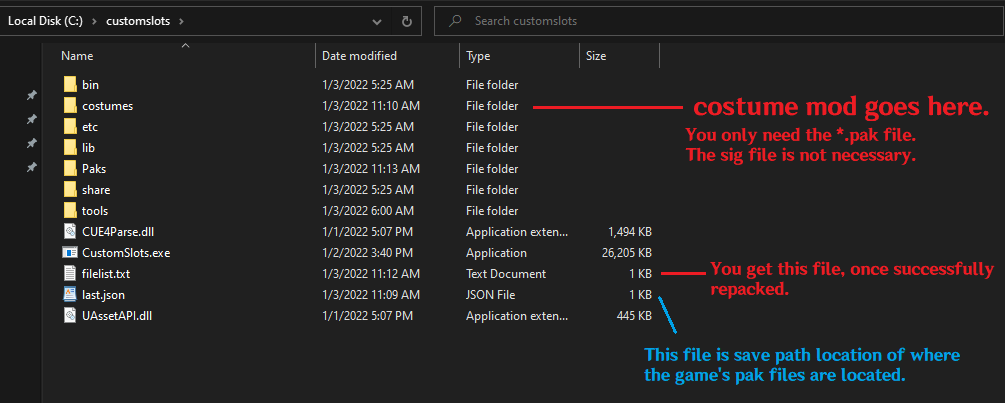The height and width of the screenshot is (403, 1005).
Task: Select the CustomSlots.exe application icon
Action: tap(71, 252)
